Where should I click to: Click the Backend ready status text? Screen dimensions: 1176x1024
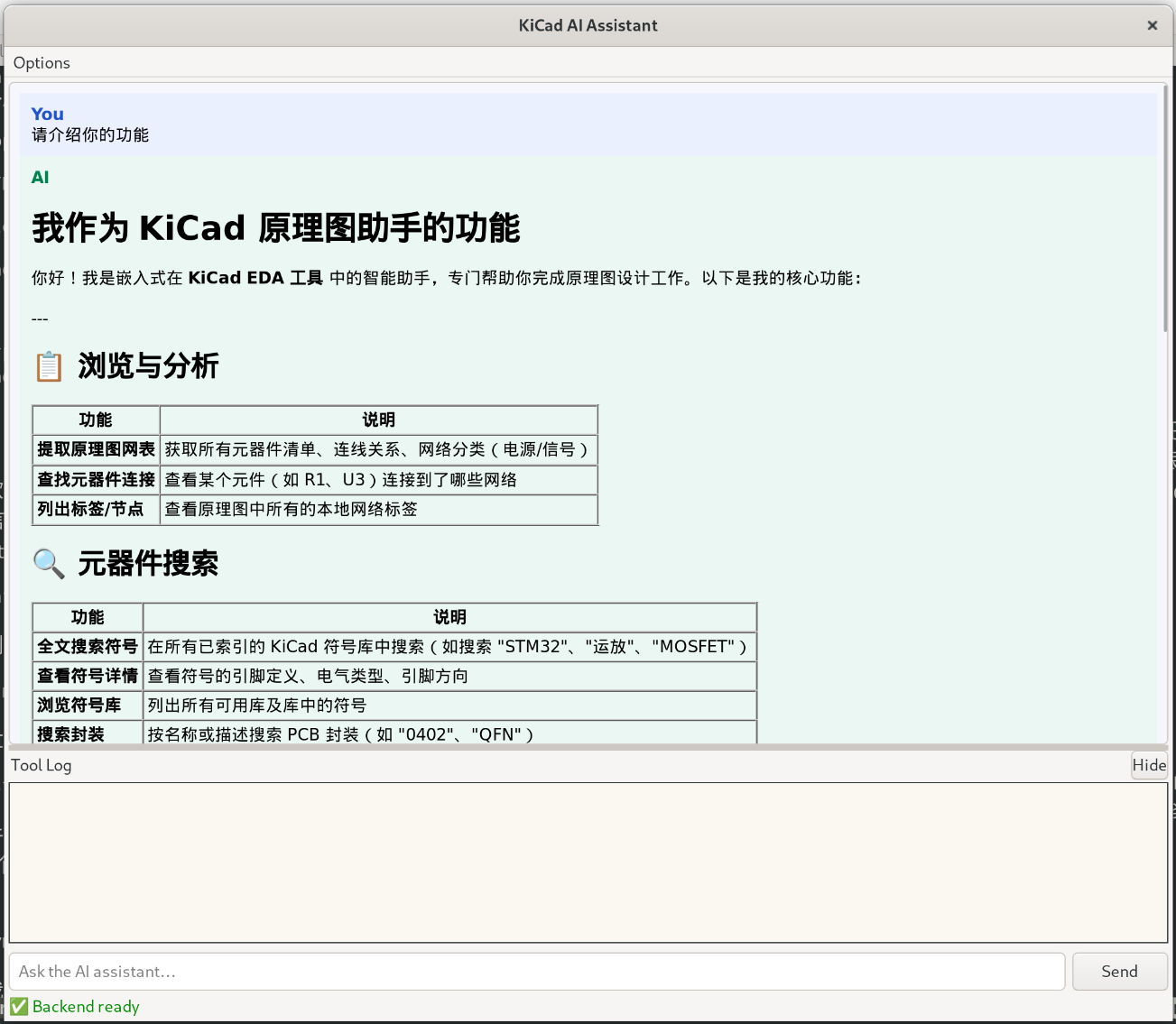(86, 1007)
